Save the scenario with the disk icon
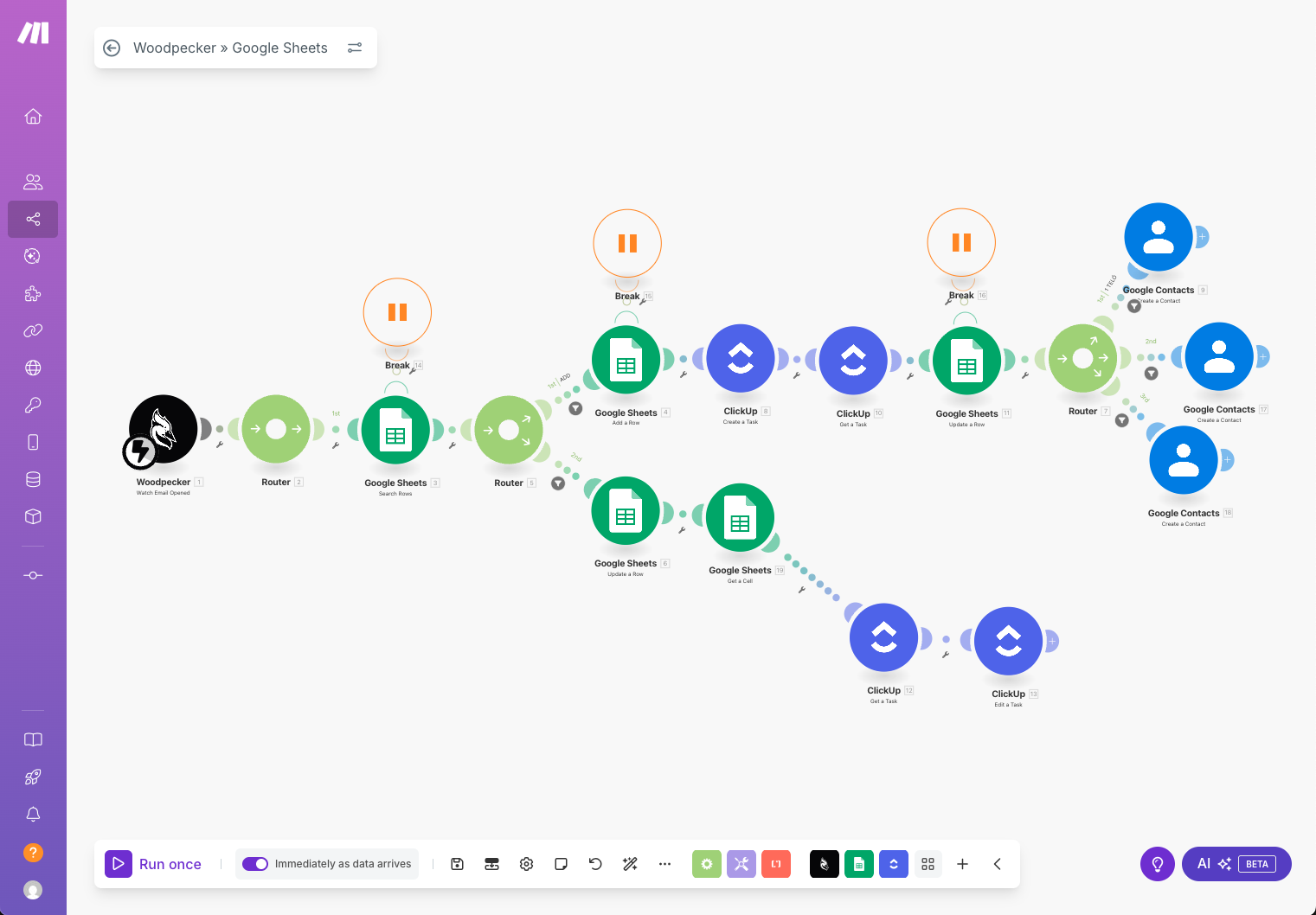 click(x=458, y=864)
